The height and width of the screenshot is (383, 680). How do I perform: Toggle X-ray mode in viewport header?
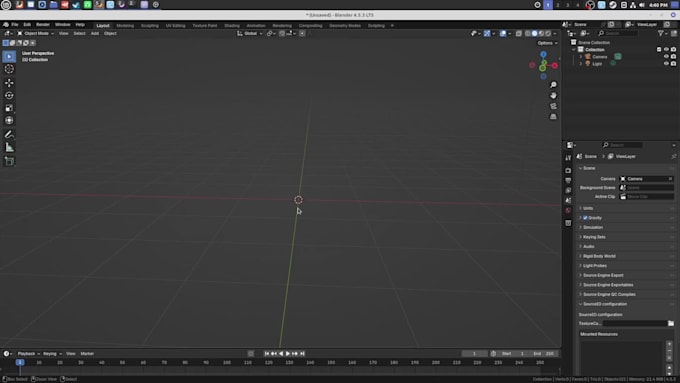(519, 33)
